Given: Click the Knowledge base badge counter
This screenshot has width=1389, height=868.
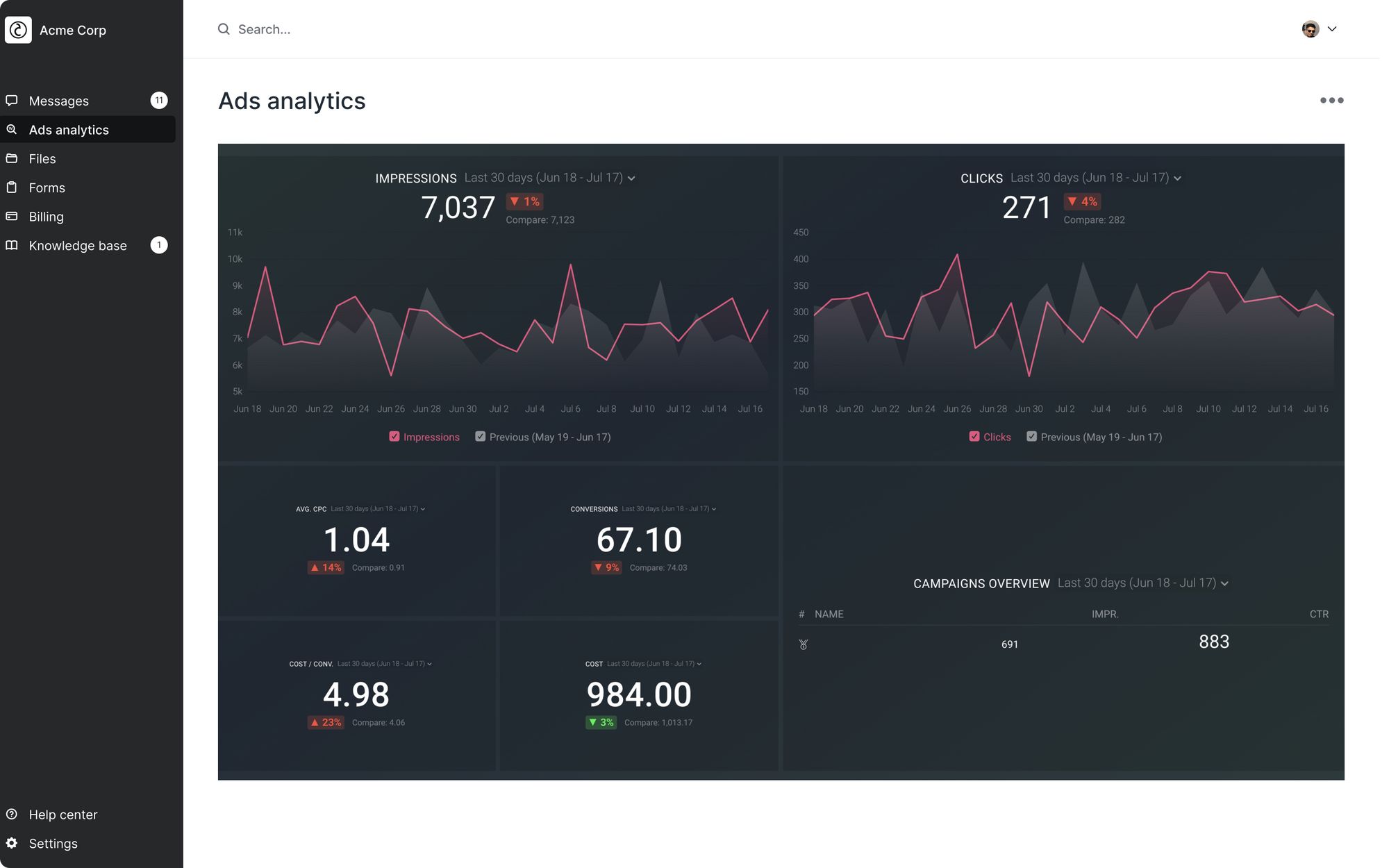Looking at the screenshot, I should point(160,245).
